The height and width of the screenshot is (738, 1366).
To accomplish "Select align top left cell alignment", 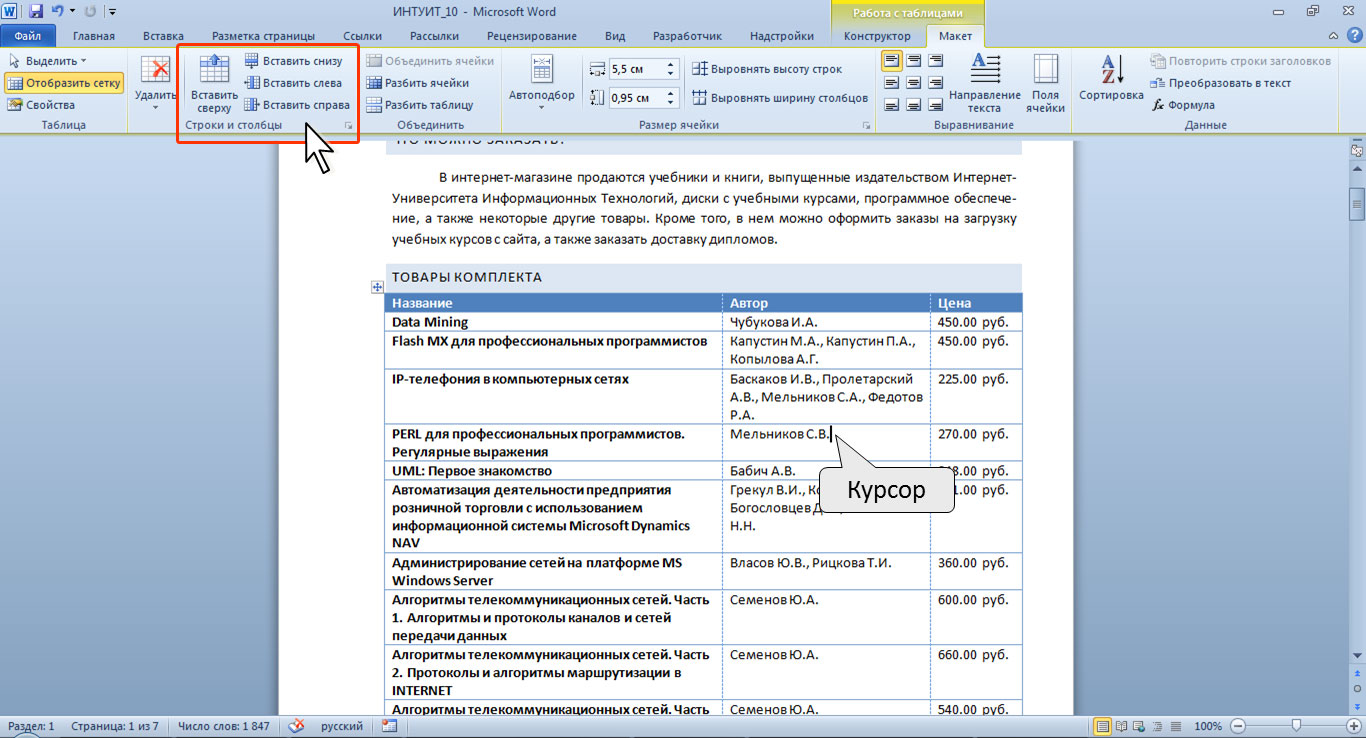I will click(x=891, y=60).
